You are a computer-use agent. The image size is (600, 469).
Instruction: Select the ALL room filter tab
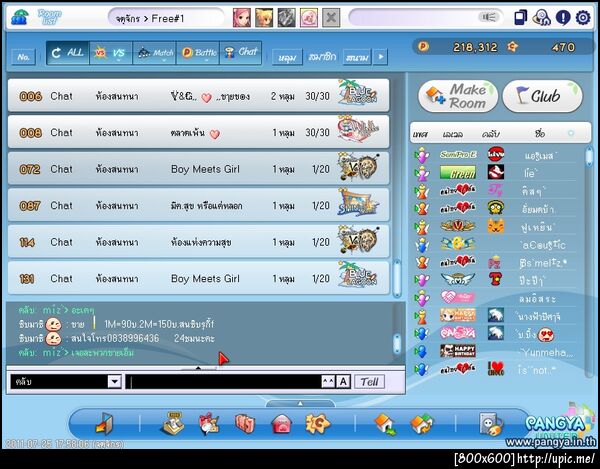pyautogui.click(x=68, y=53)
